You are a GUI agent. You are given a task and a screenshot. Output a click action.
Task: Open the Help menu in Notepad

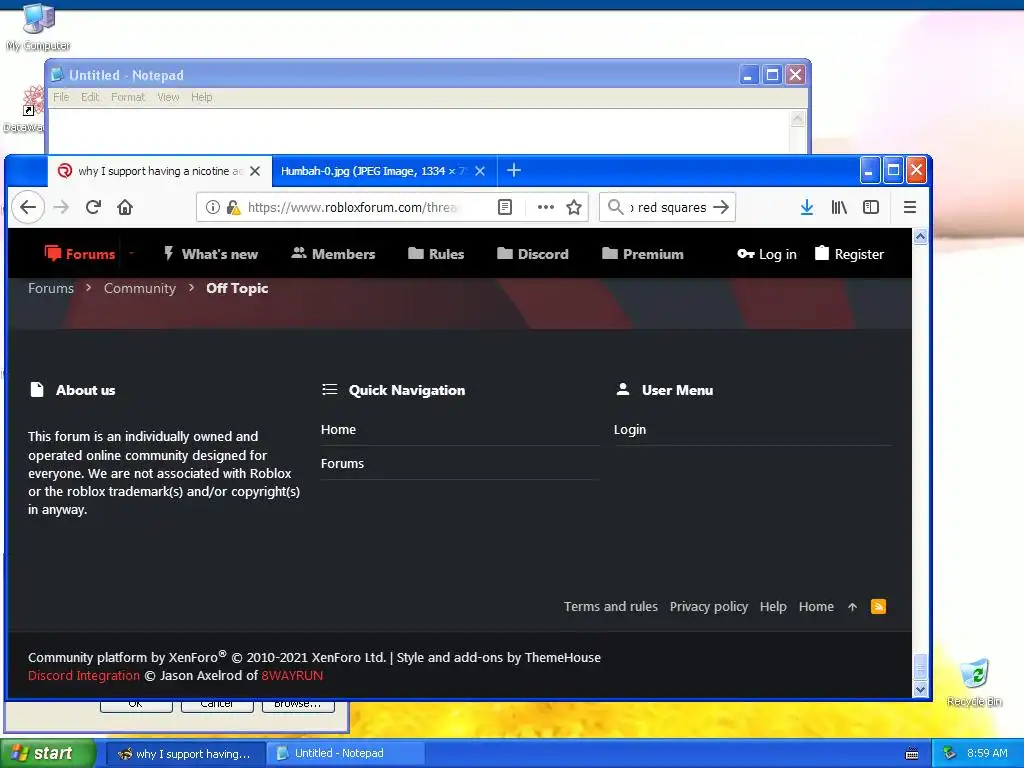202,97
